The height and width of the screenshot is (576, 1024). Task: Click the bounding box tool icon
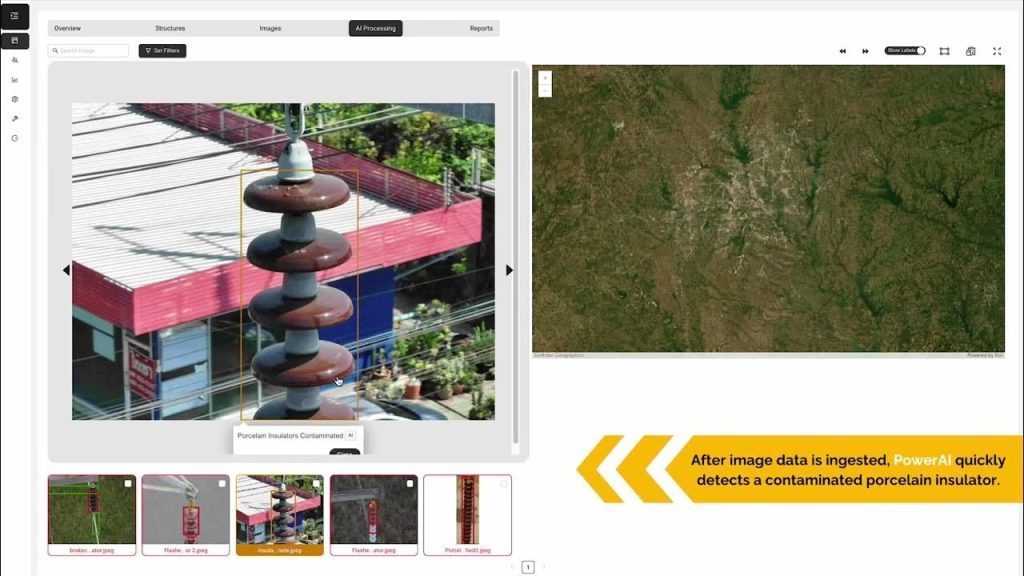pyautogui.click(x=944, y=51)
